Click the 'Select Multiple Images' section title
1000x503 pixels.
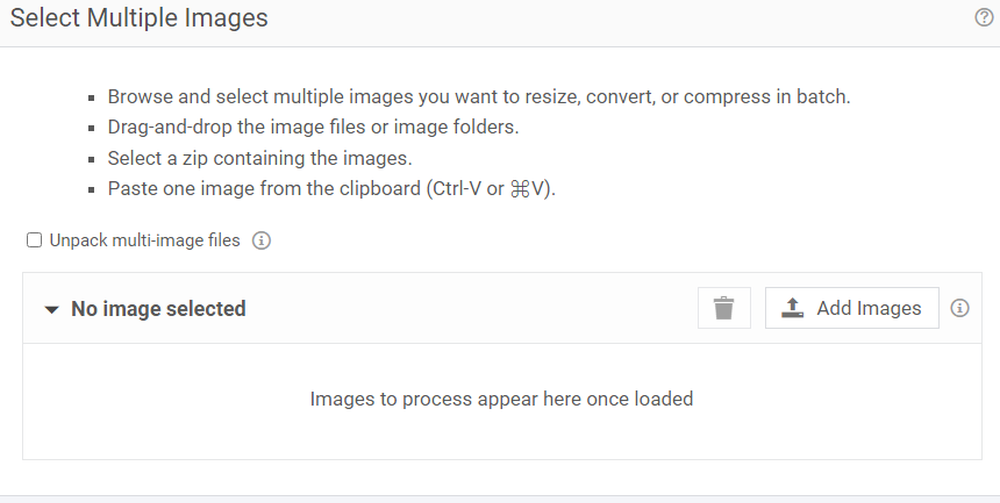pyautogui.click(x=139, y=18)
